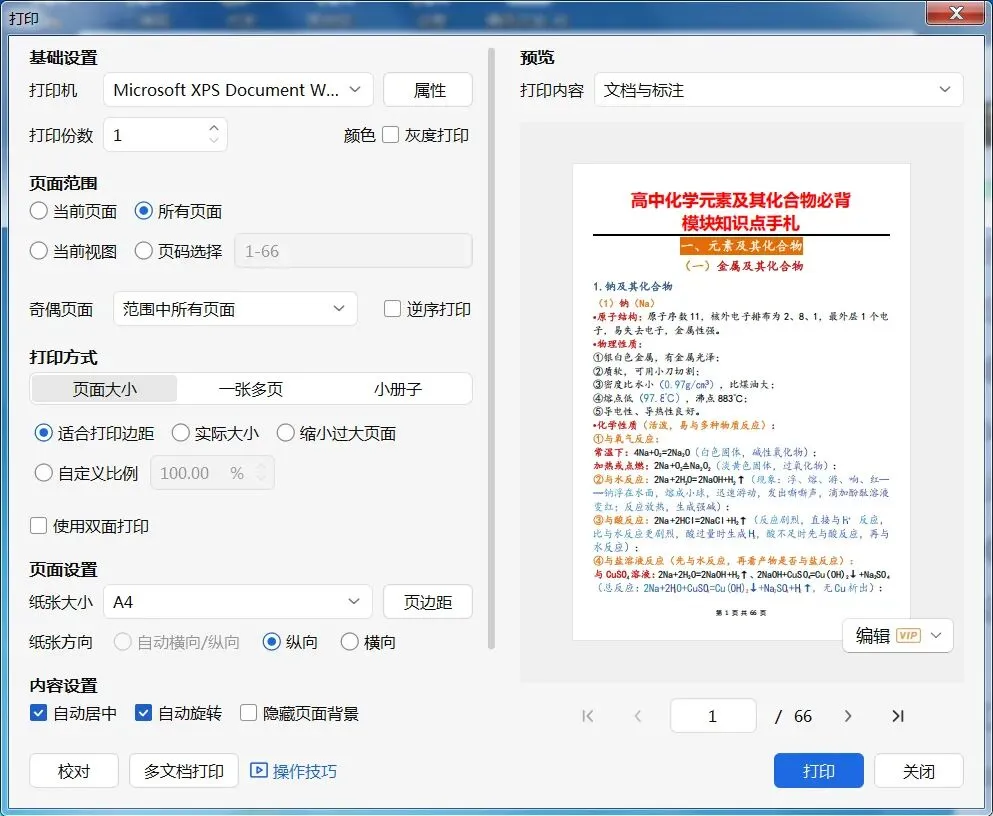Viewport: 993px width, 816px height.
Task: Switch to 小册子 tab
Action: [x=397, y=389]
